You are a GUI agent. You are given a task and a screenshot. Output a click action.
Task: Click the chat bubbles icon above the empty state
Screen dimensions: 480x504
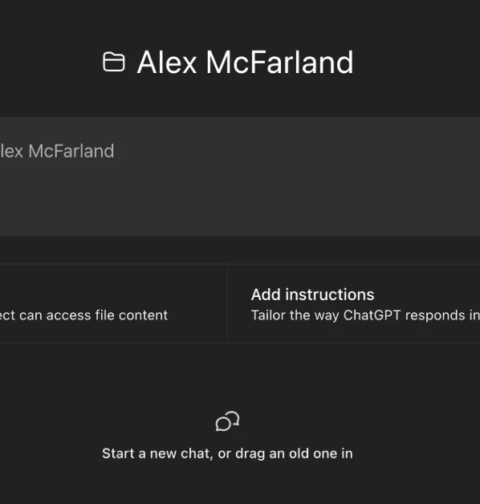[227, 421]
